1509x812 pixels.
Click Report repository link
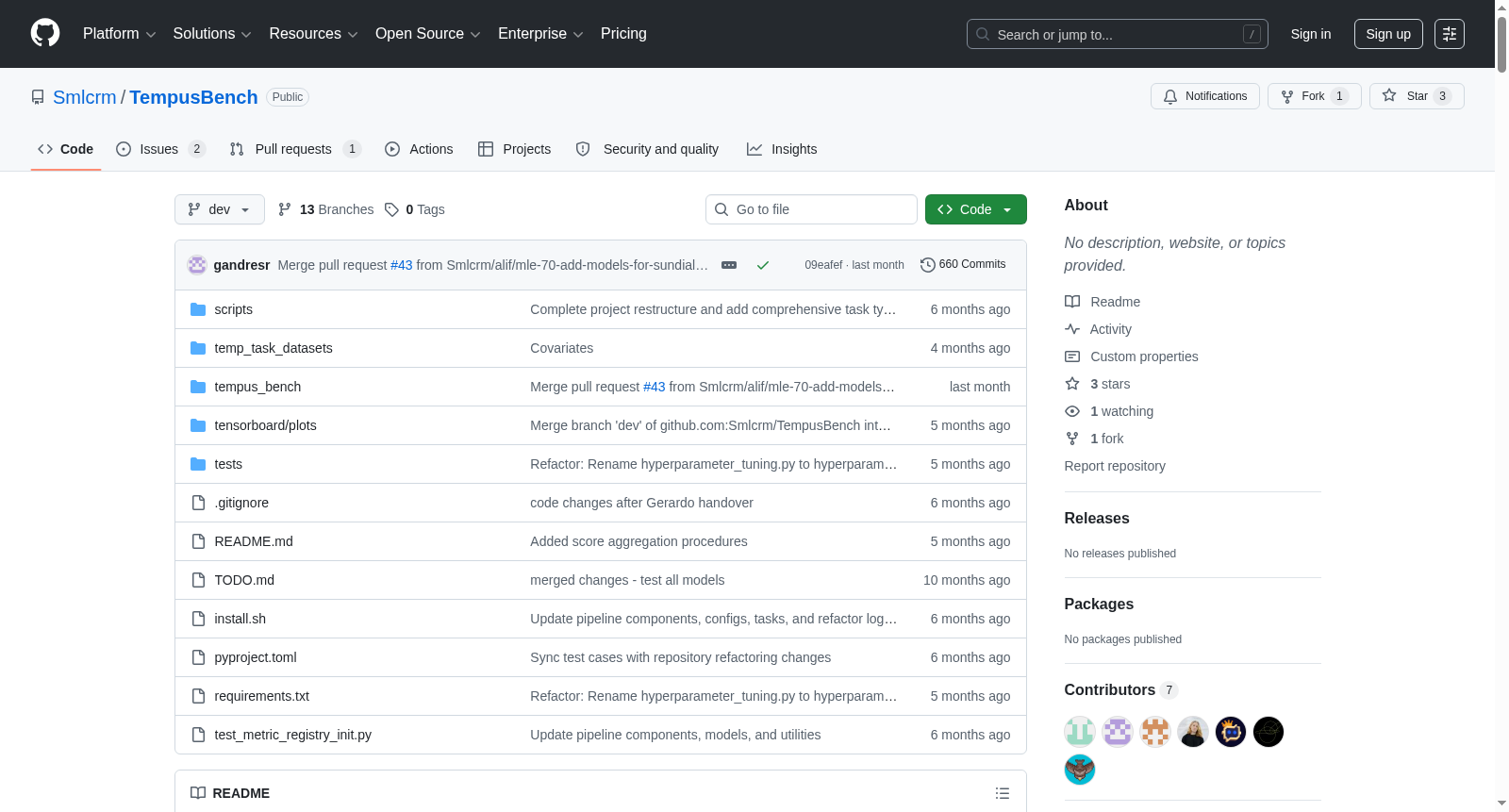(1115, 466)
